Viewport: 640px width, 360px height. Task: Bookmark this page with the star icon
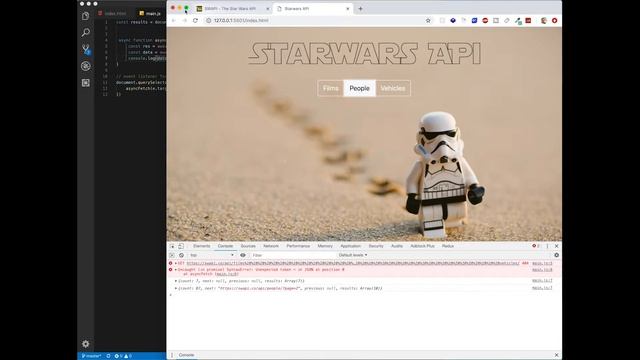(x=428, y=20)
